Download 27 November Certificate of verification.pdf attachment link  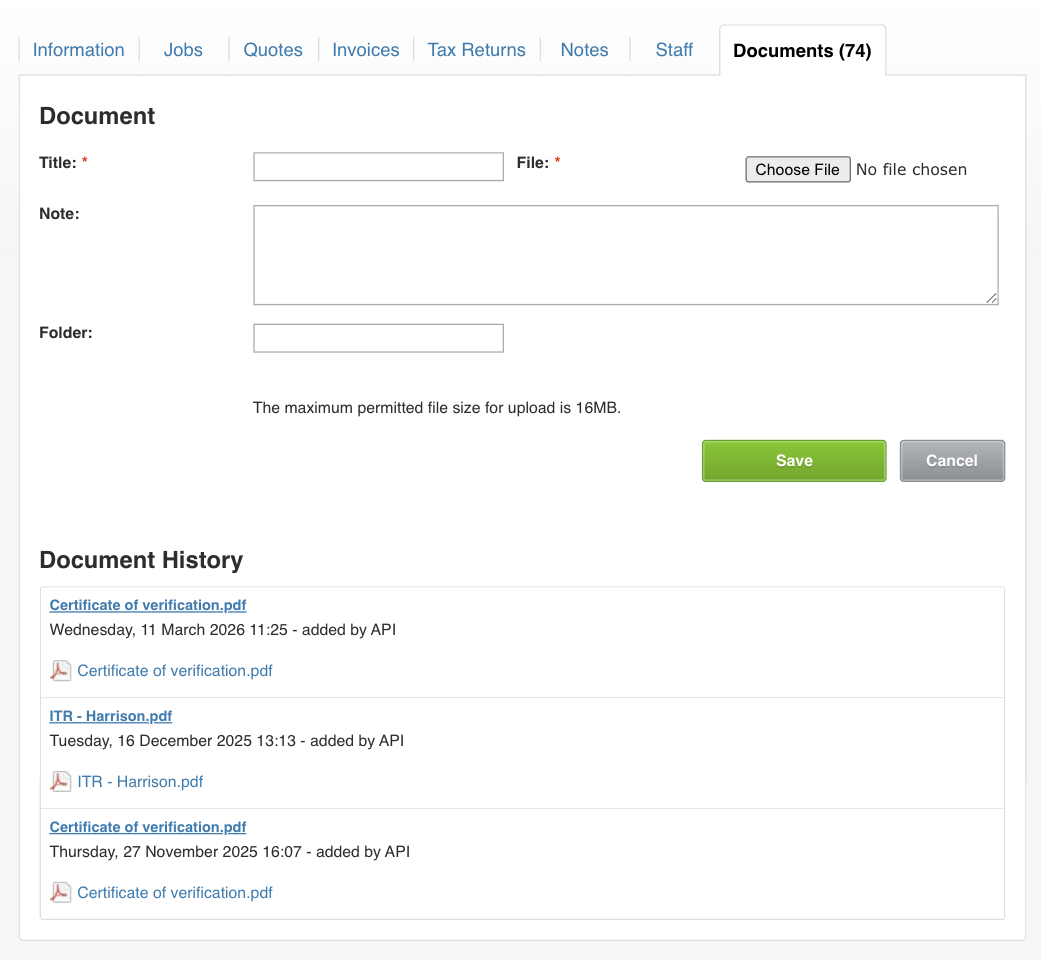click(175, 892)
